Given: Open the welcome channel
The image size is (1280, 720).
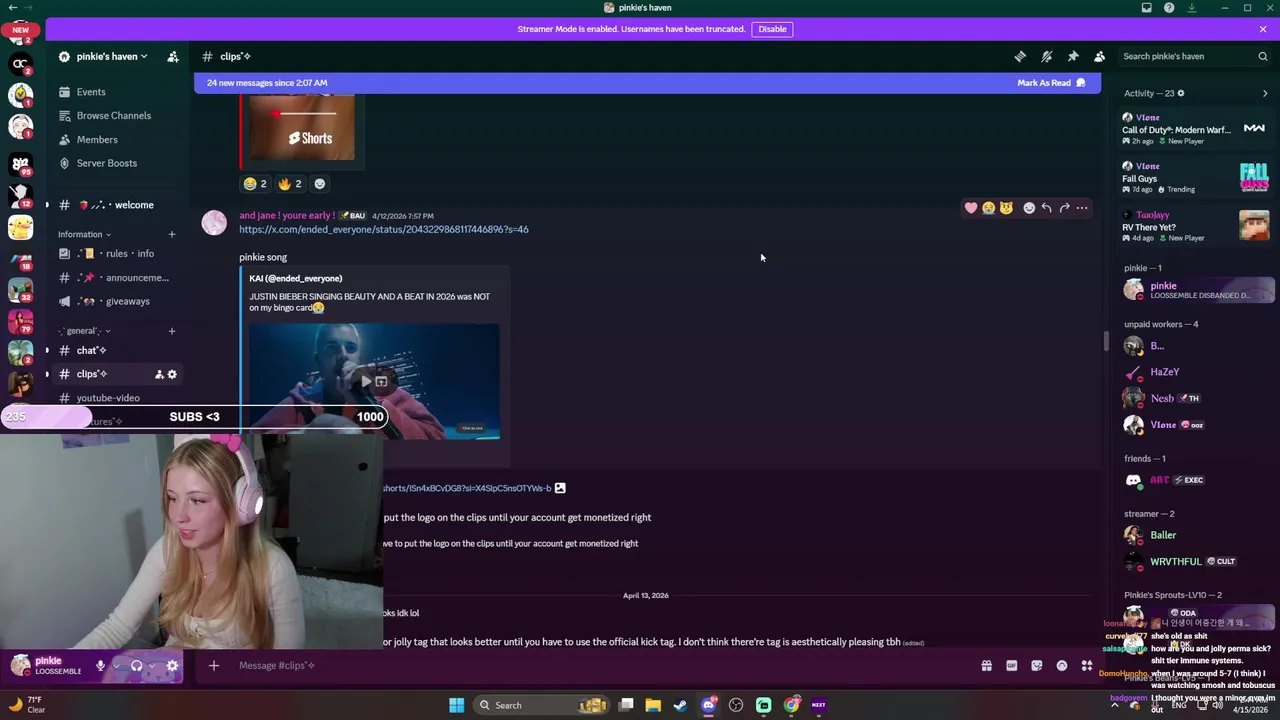Looking at the screenshot, I should tap(118, 205).
